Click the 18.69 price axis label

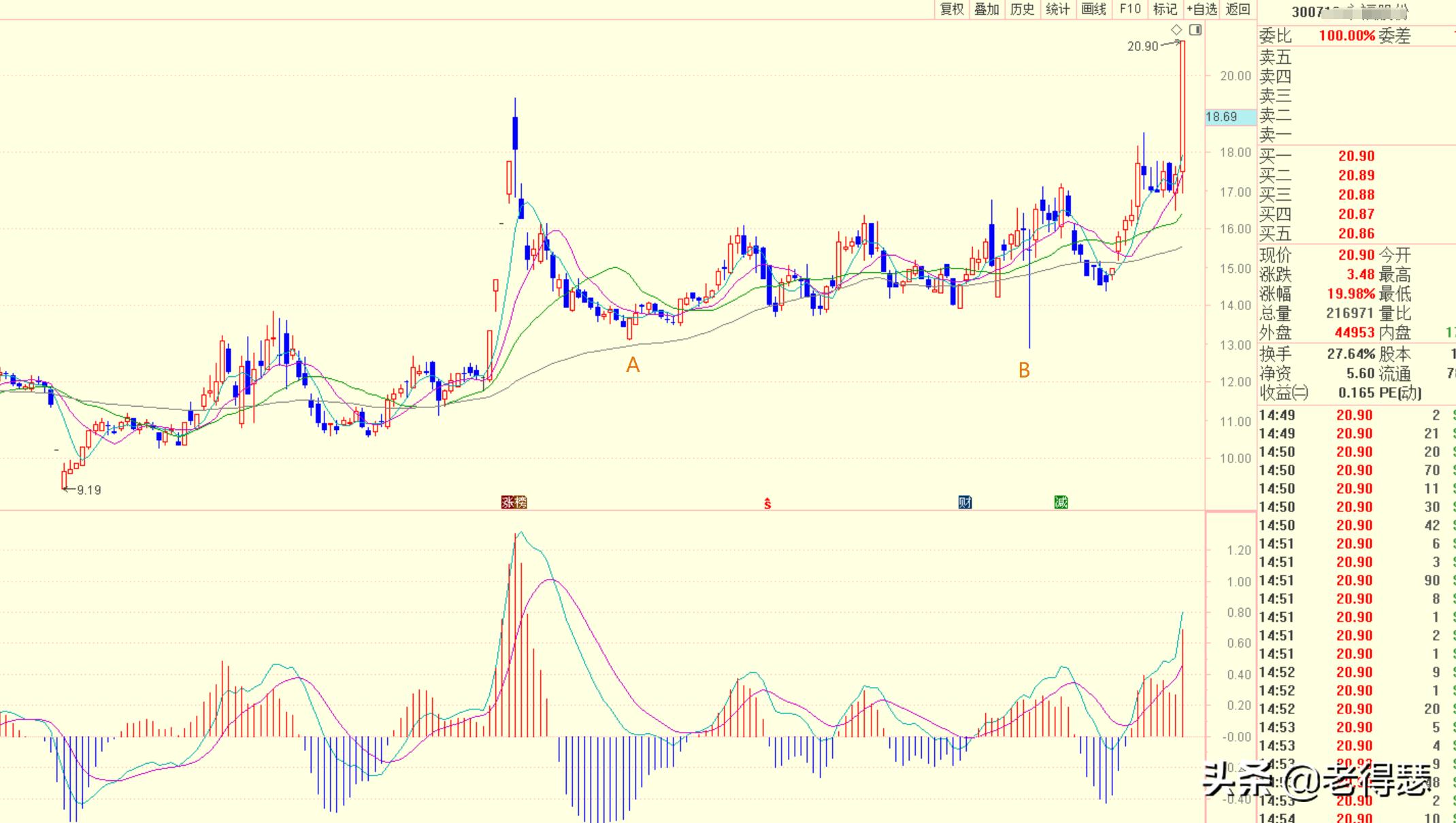tap(1222, 117)
